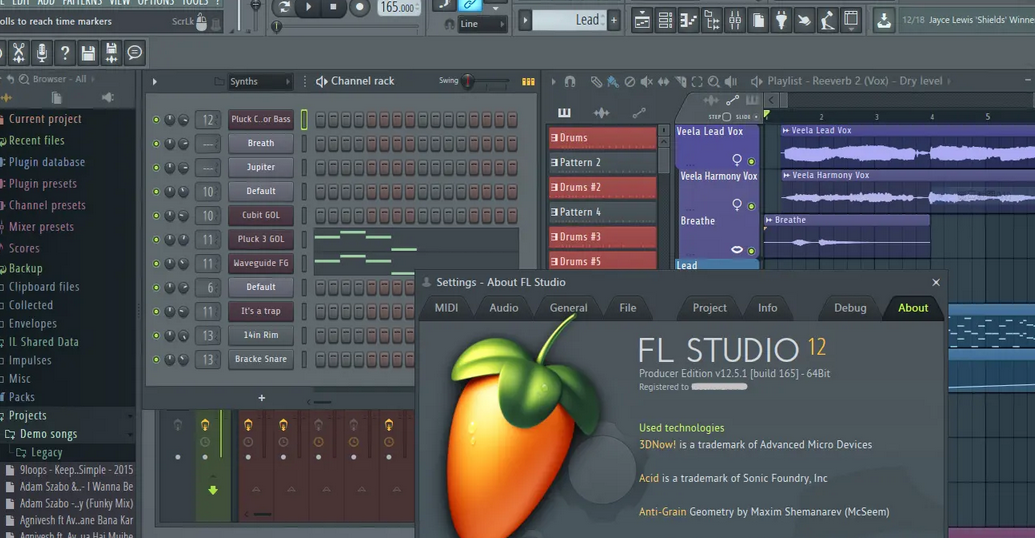1035x538 pixels.
Task: Open the Synths channel filter dropdown
Action: point(260,81)
